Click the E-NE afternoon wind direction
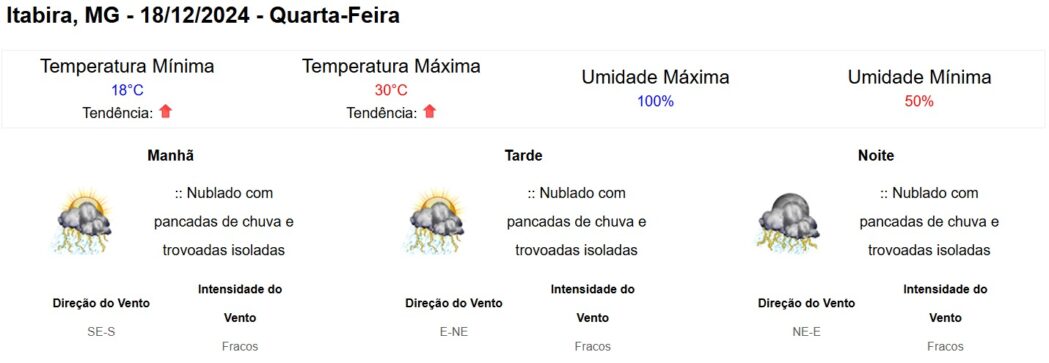 454,332
